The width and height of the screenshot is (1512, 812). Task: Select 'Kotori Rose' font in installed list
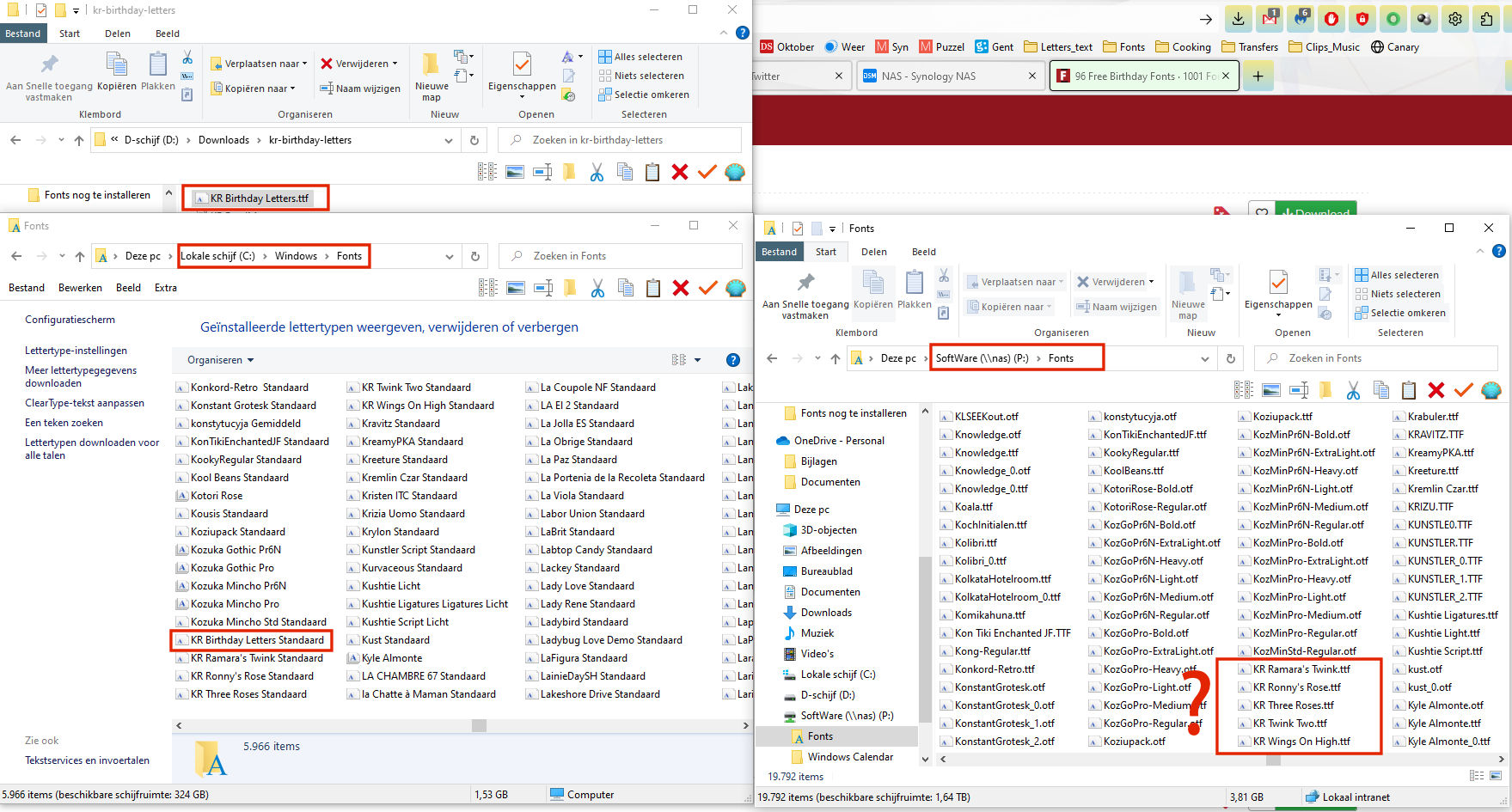pyautogui.click(x=217, y=496)
